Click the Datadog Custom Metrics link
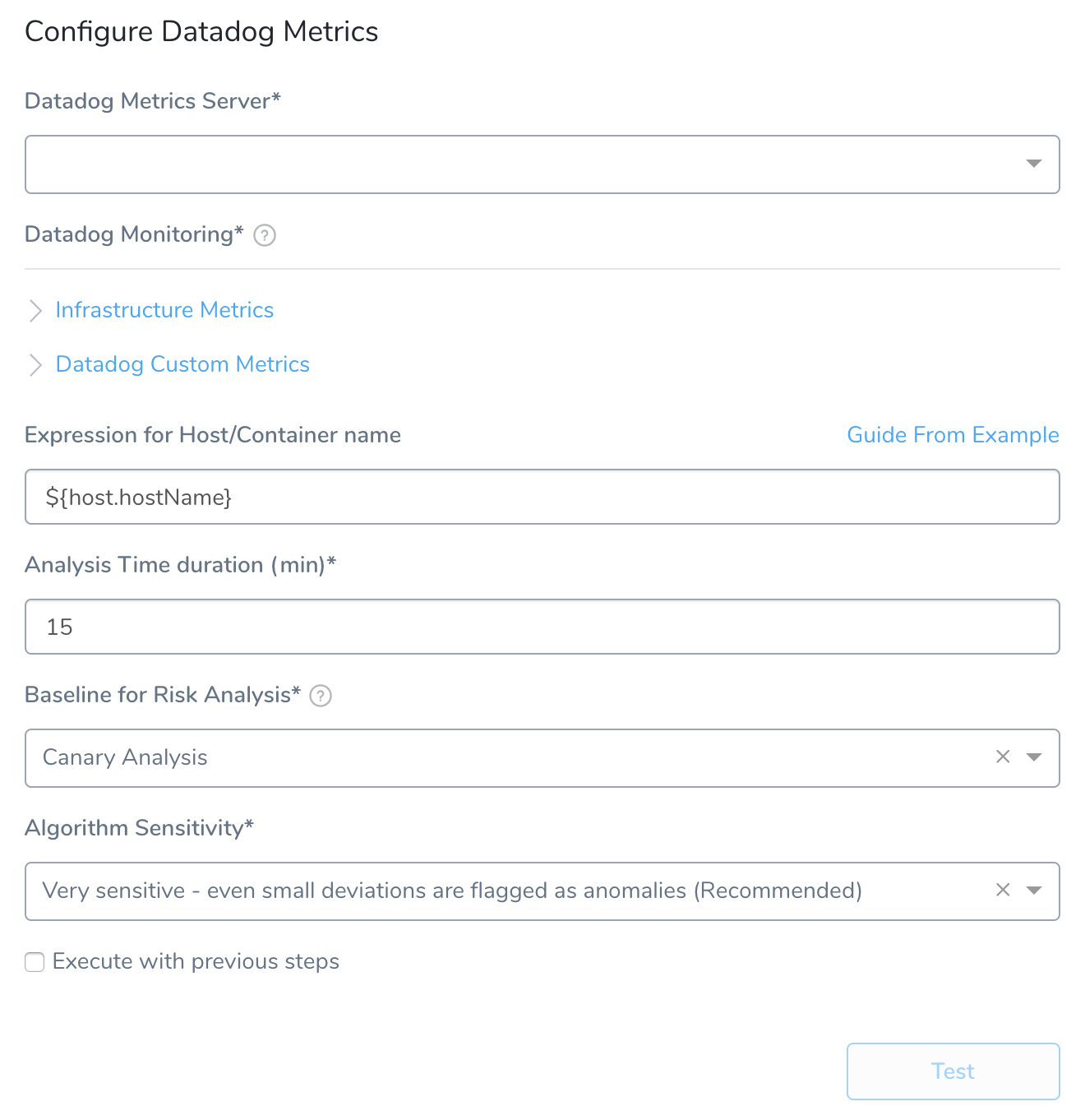Image resolution: width=1085 pixels, height=1120 pixels. 182,364
